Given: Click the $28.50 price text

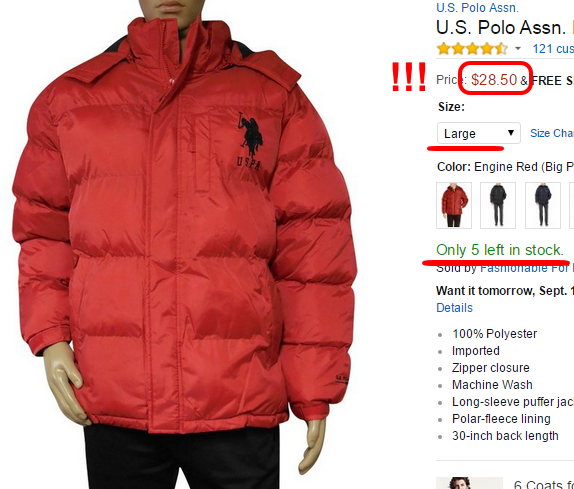Looking at the screenshot, I should [x=494, y=80].
